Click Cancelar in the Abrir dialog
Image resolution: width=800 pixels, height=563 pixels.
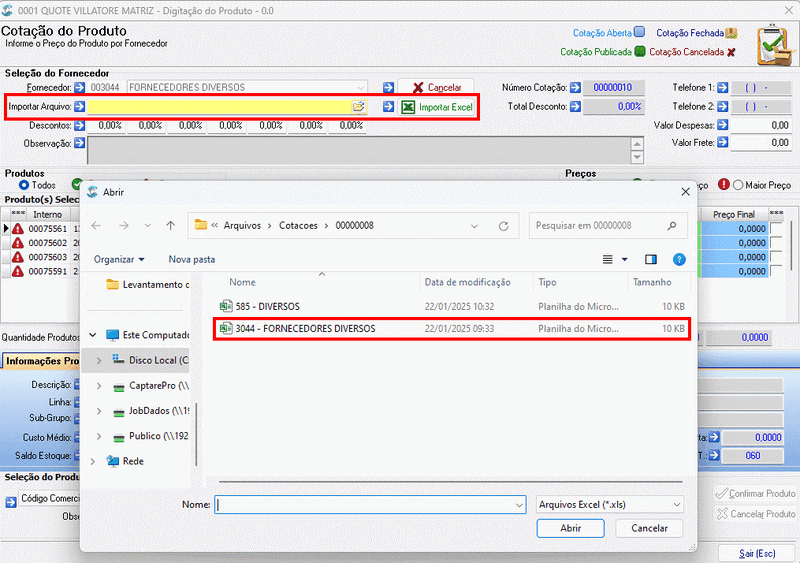point(649,528)
